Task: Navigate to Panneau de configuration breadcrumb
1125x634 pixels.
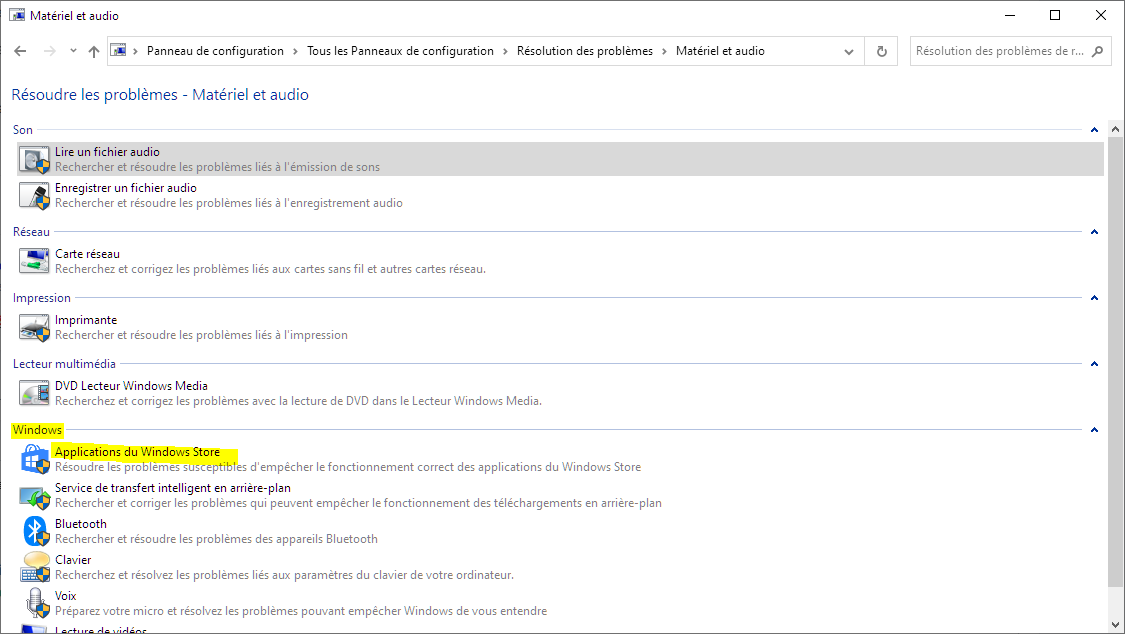Action: click(x=215, y=51)
